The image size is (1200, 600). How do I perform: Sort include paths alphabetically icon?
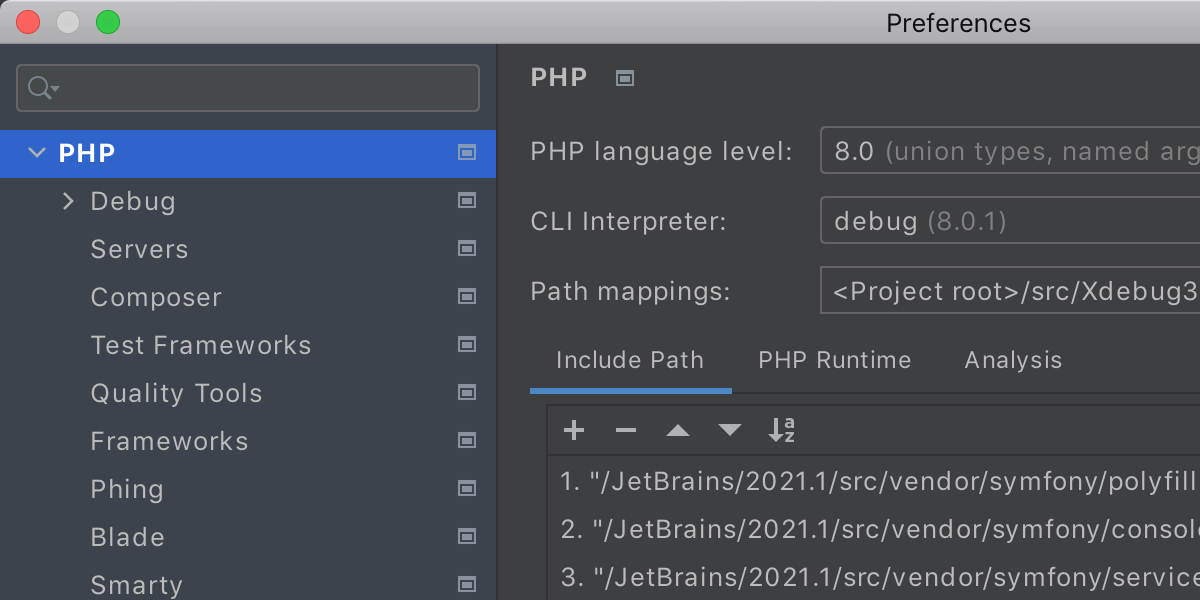[x=782, y=431]
